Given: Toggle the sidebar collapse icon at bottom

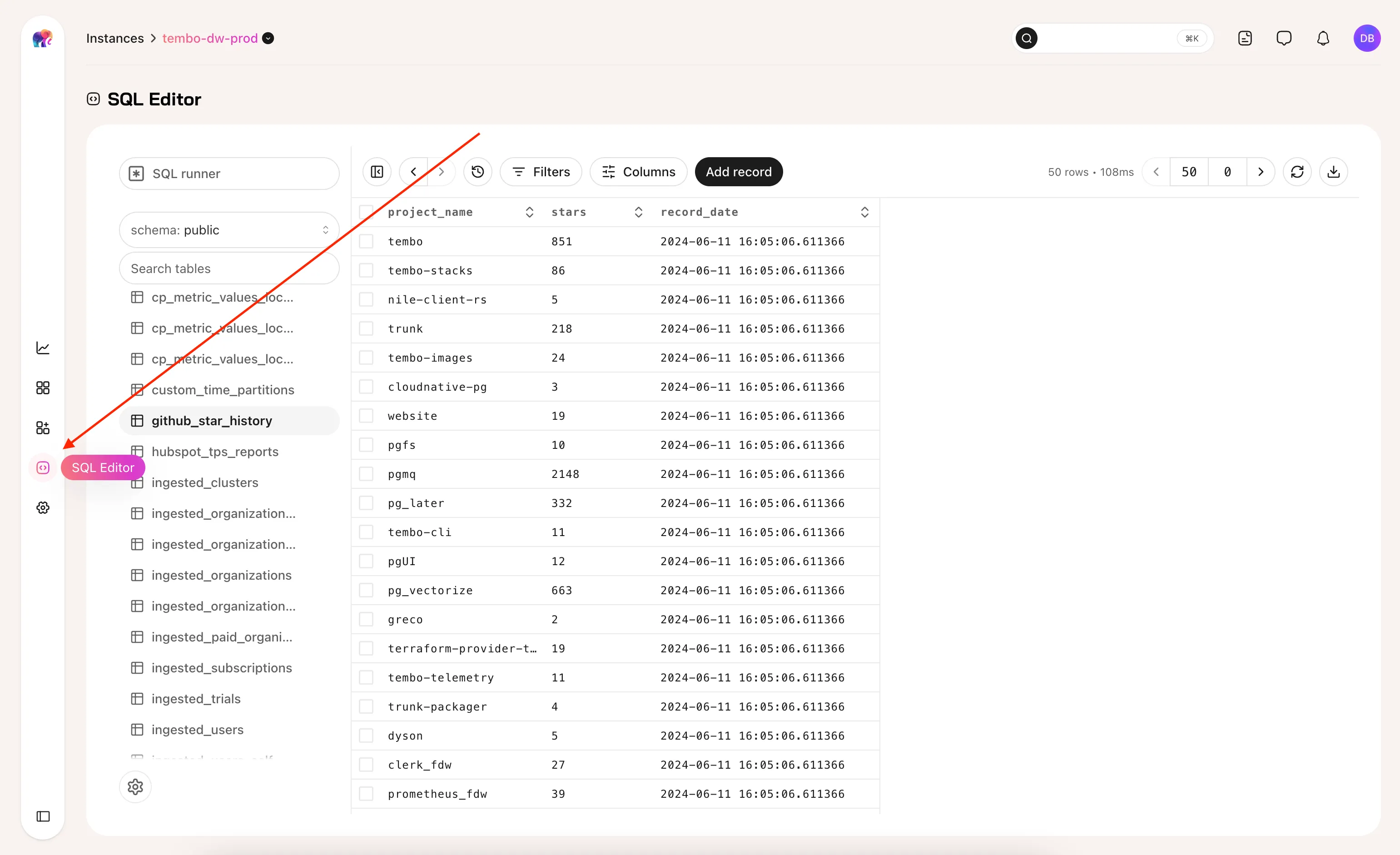Looking at the screenshot, I should [43, 816].
